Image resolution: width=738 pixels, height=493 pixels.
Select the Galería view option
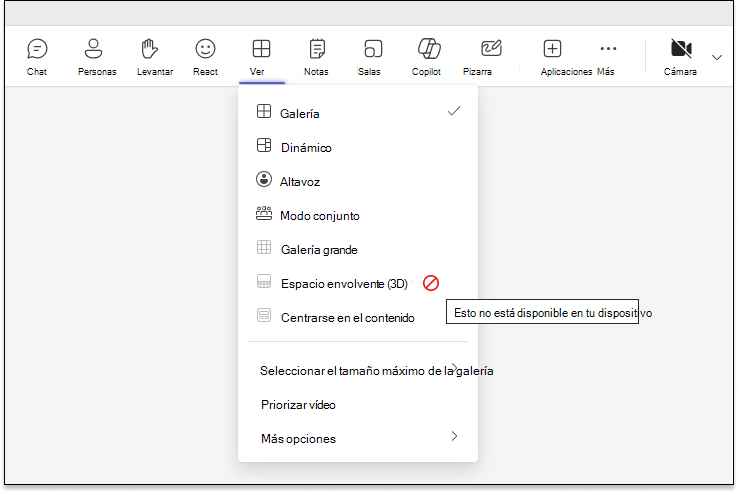(x=358, y=113)
